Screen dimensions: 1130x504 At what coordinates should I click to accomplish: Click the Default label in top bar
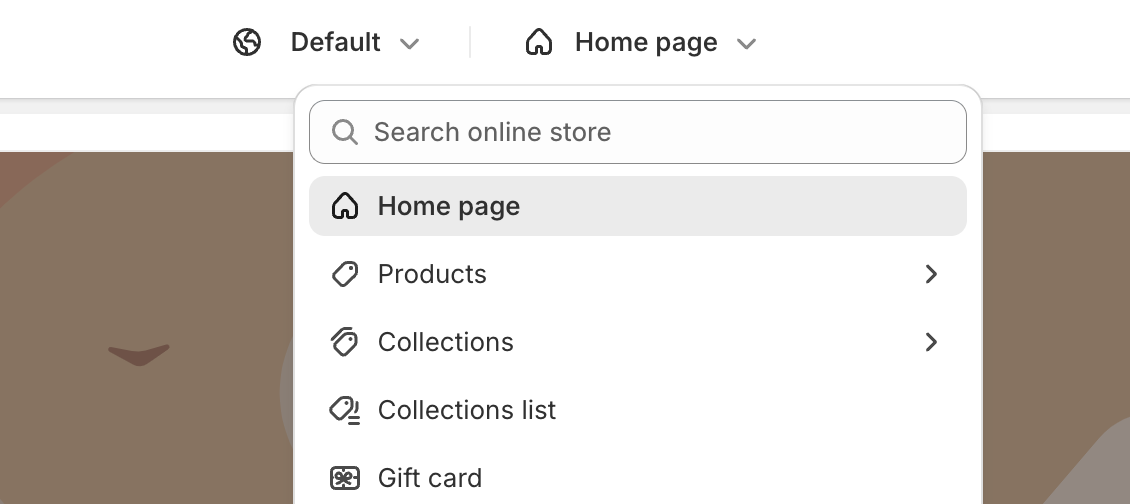click(335, 42)
